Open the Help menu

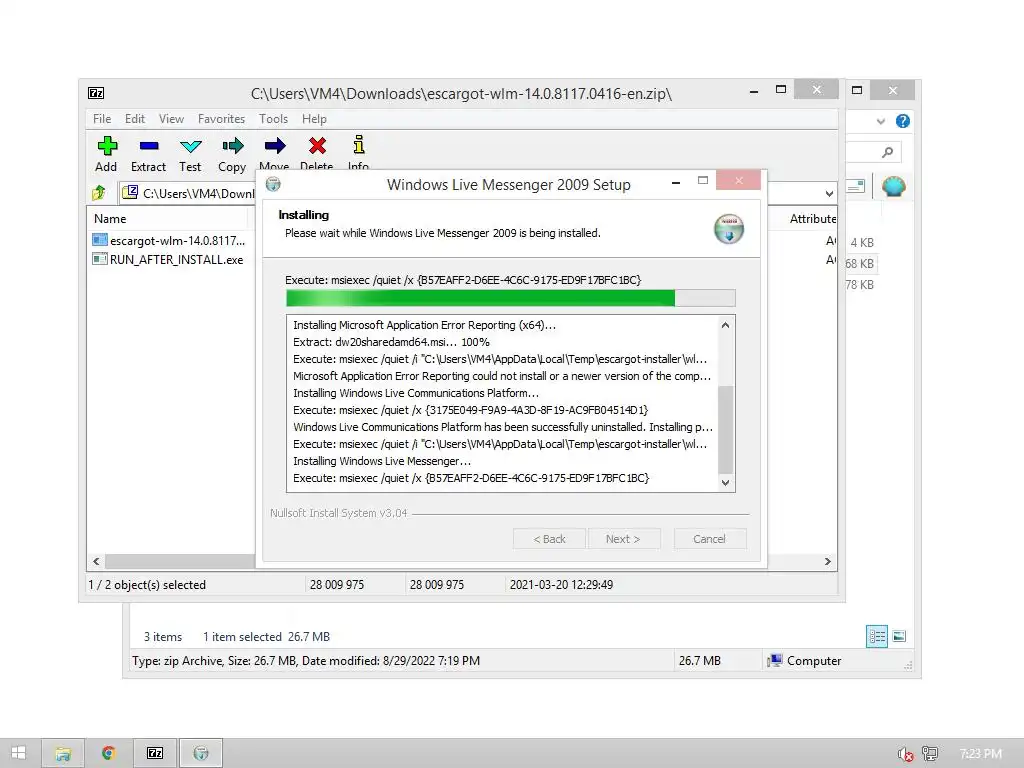click(x=314, y=119)
